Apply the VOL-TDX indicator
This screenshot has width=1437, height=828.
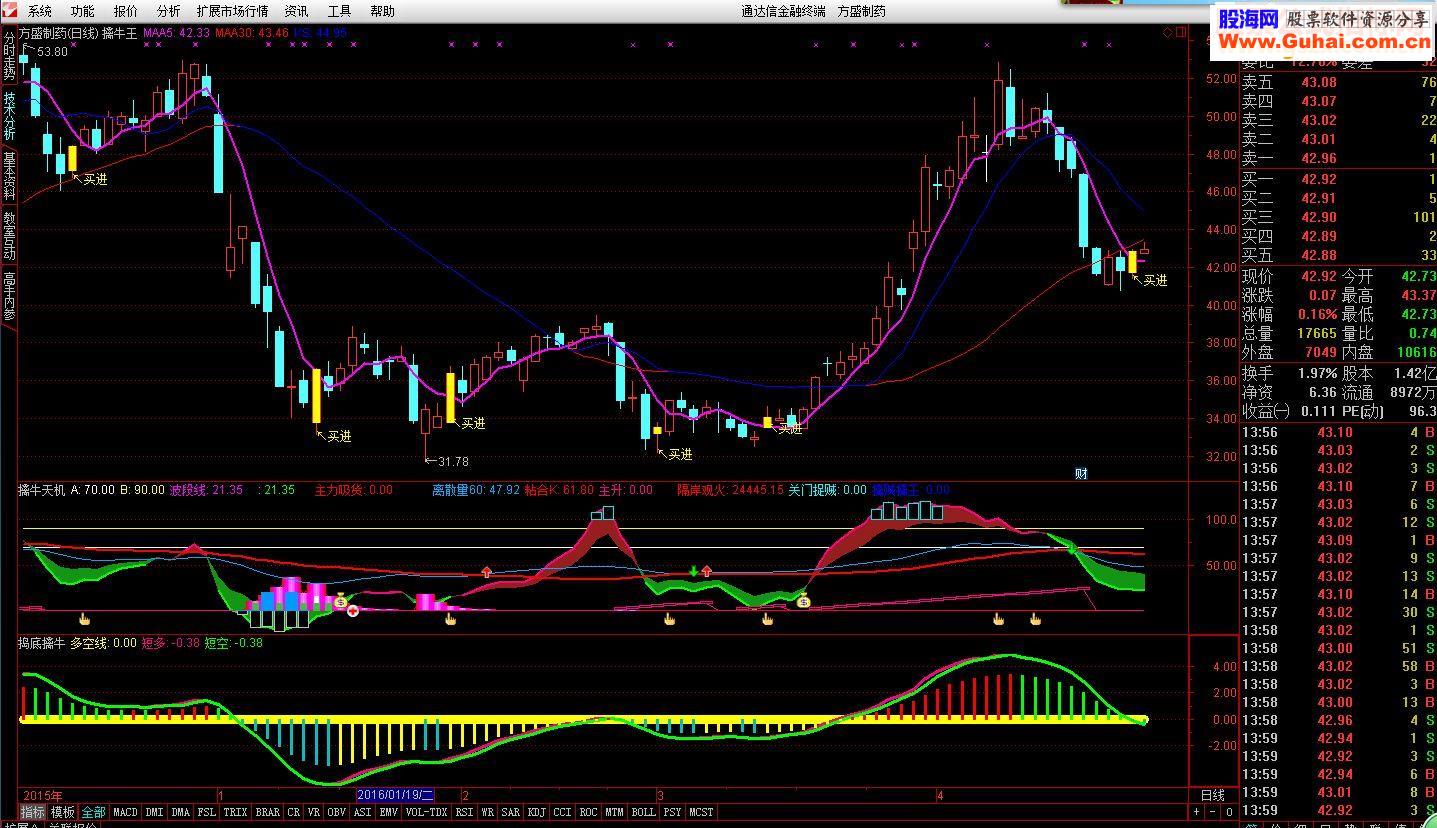pyautogui.click(x=427, y=812)
